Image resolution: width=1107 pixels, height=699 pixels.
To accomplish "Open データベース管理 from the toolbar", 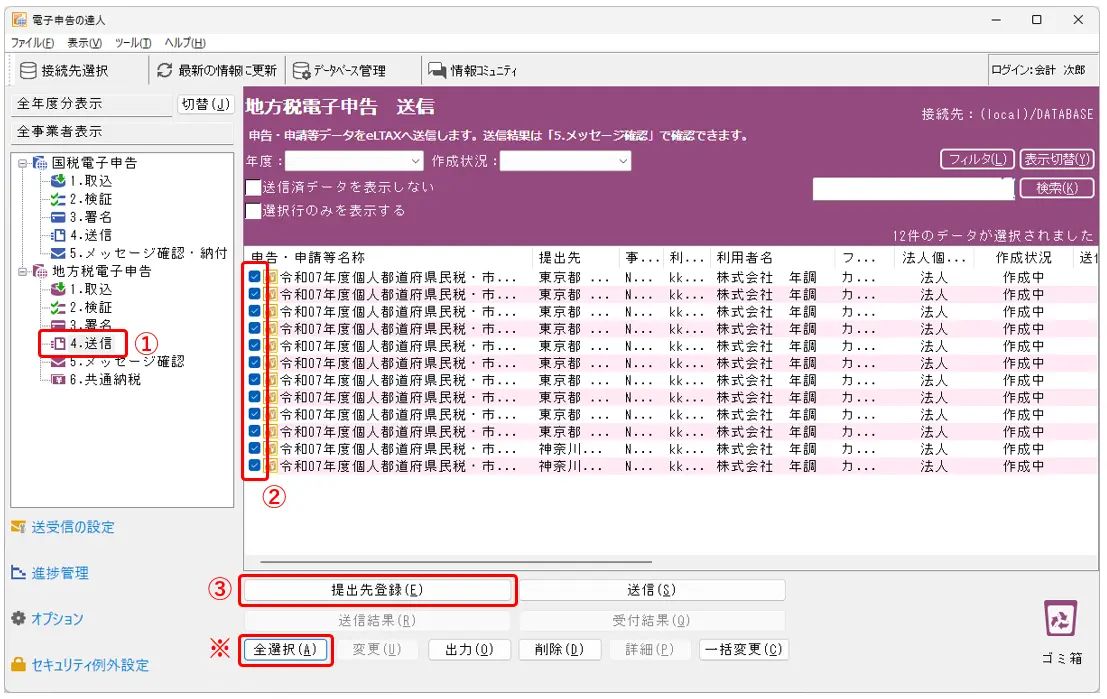I will (301, 71).
